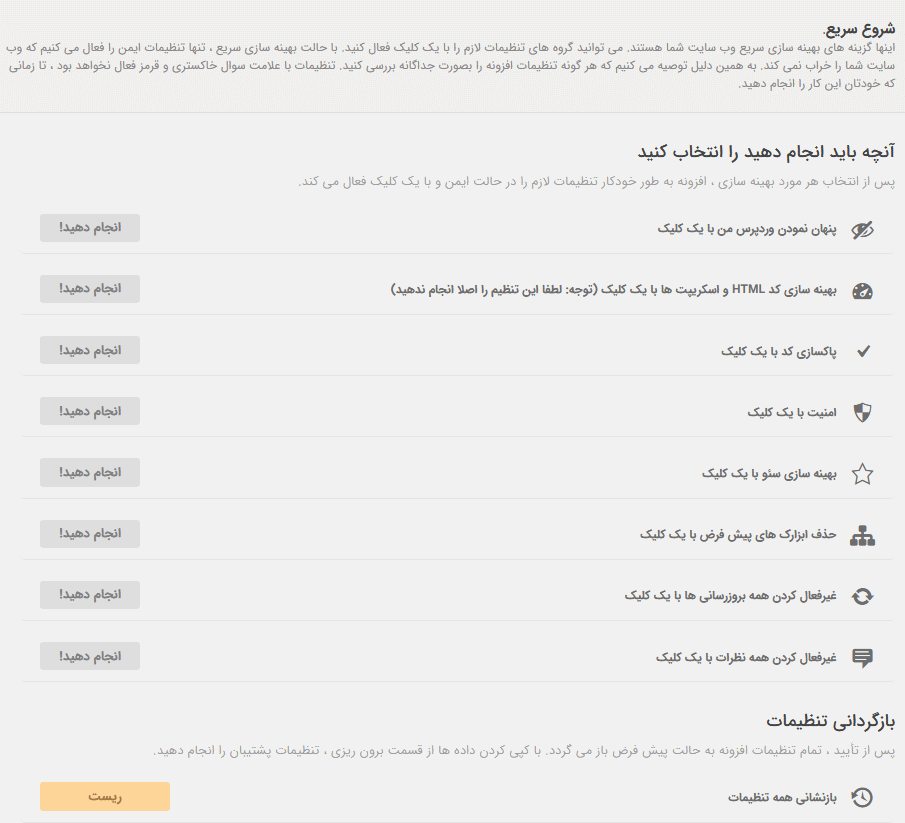Viewport: 905px width, 823px height.
Task: Choose انجام دهید for غیرفعال کردن همه نظرات
Action: click(x=90, y=656)
